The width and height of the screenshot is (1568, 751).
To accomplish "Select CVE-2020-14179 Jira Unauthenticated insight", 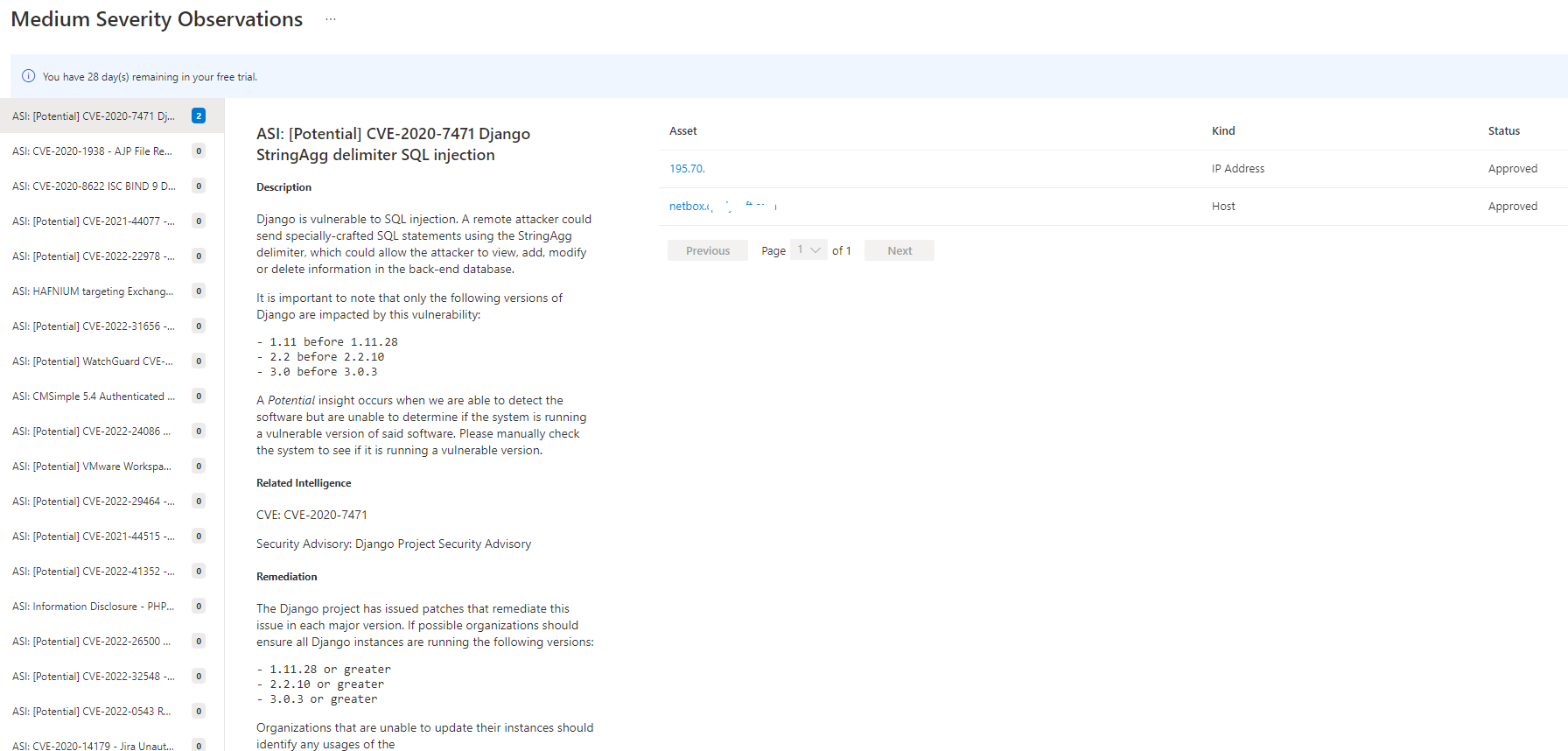I will point(93,746).
